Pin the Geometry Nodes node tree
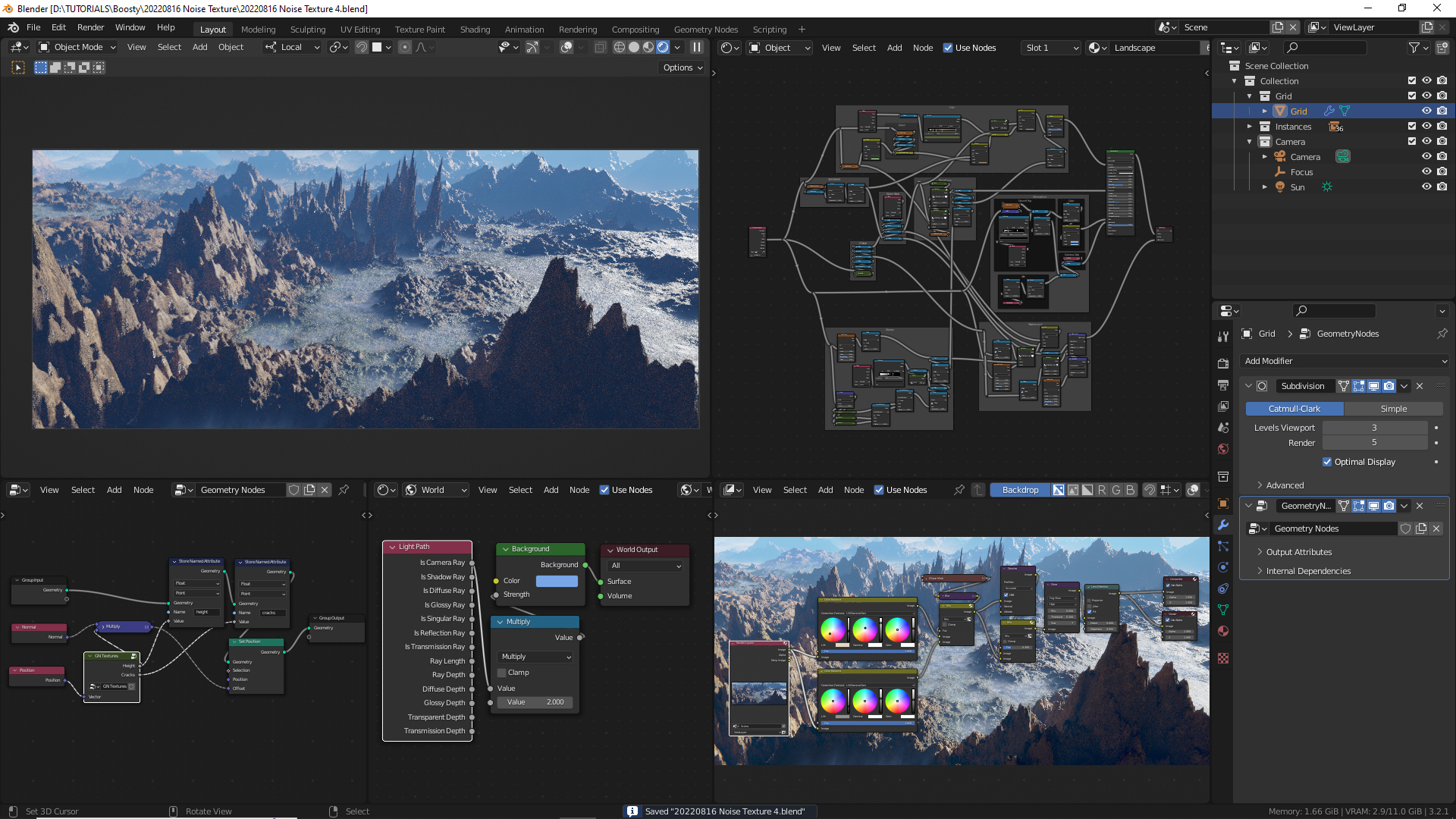This screenshot has height=819, width=1456. [x=344, y=490]
